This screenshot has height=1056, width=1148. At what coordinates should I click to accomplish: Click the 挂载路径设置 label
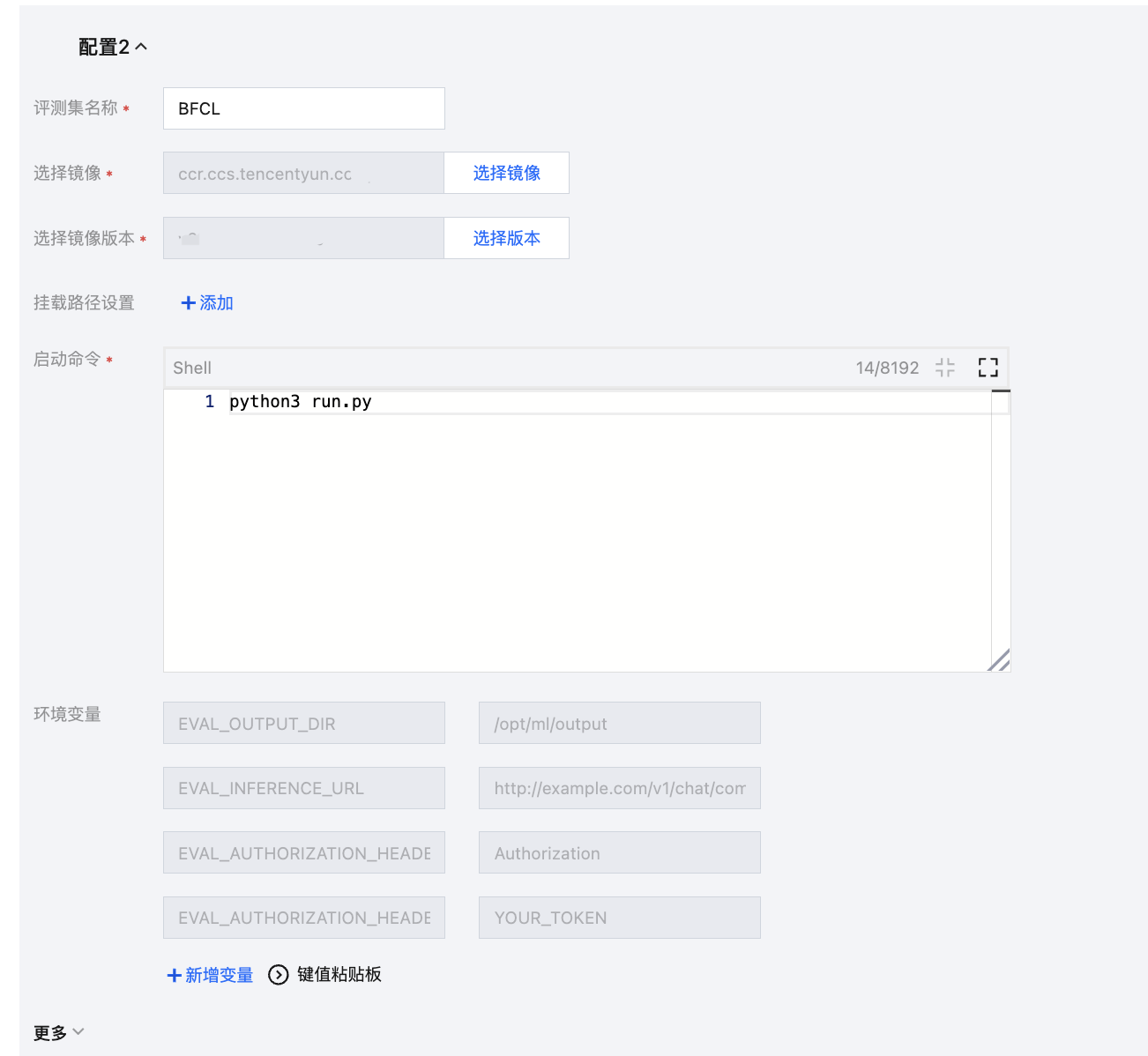[x=84, y=303]
